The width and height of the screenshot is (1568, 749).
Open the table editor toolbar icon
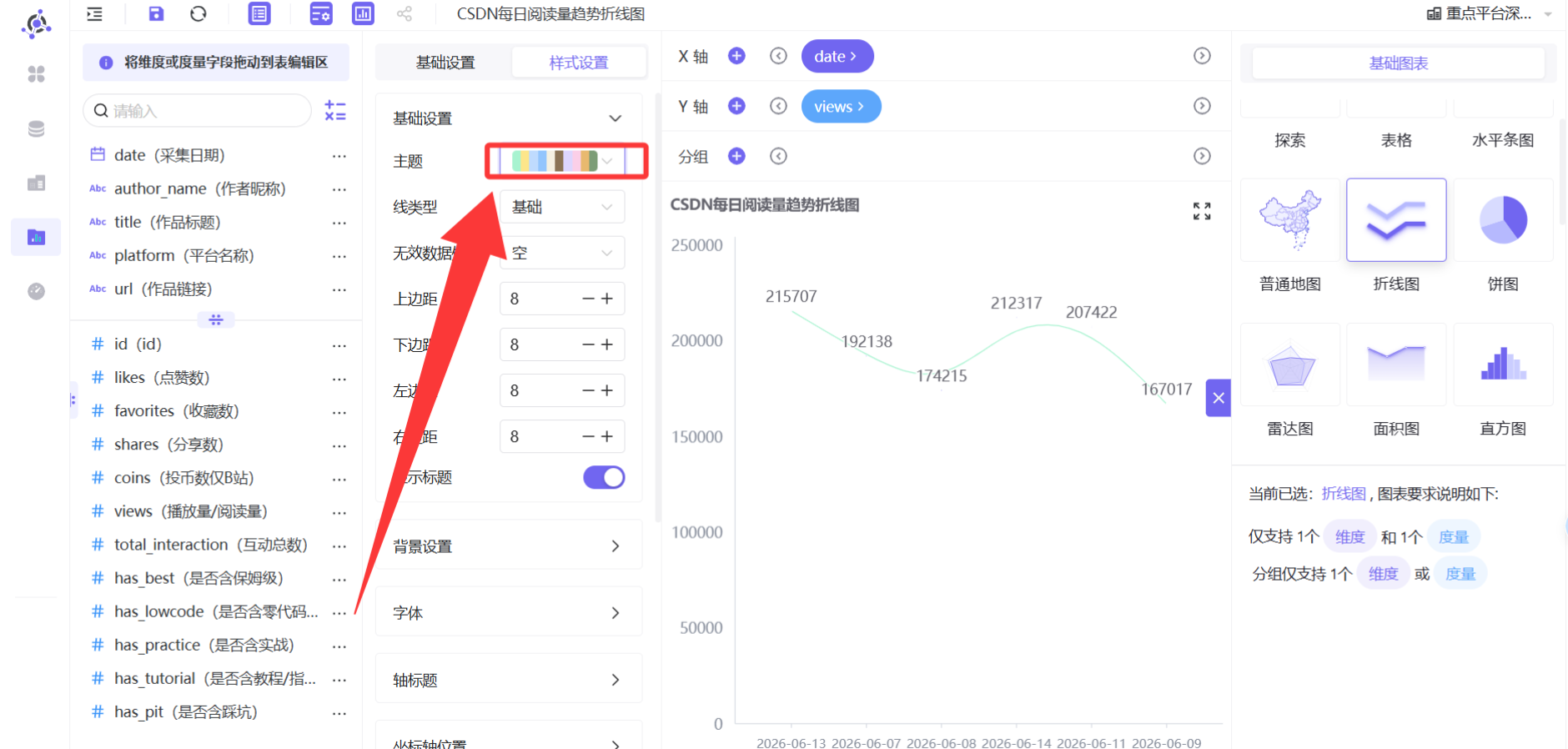(x=259, y=14)
